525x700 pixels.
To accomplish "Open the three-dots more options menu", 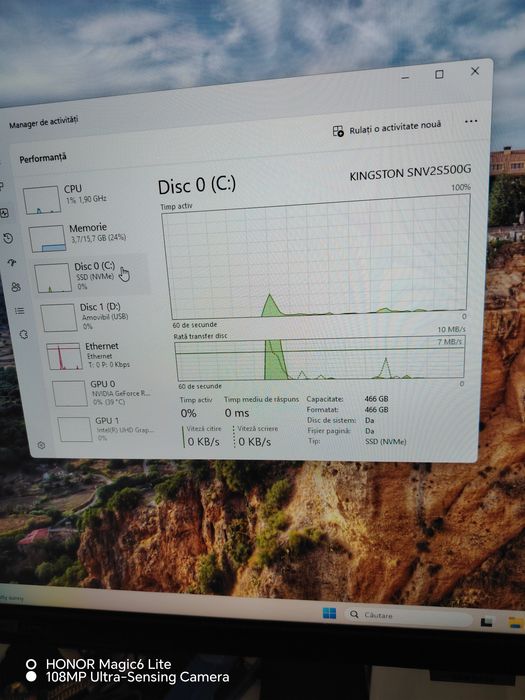I will (x=471, y=121).
